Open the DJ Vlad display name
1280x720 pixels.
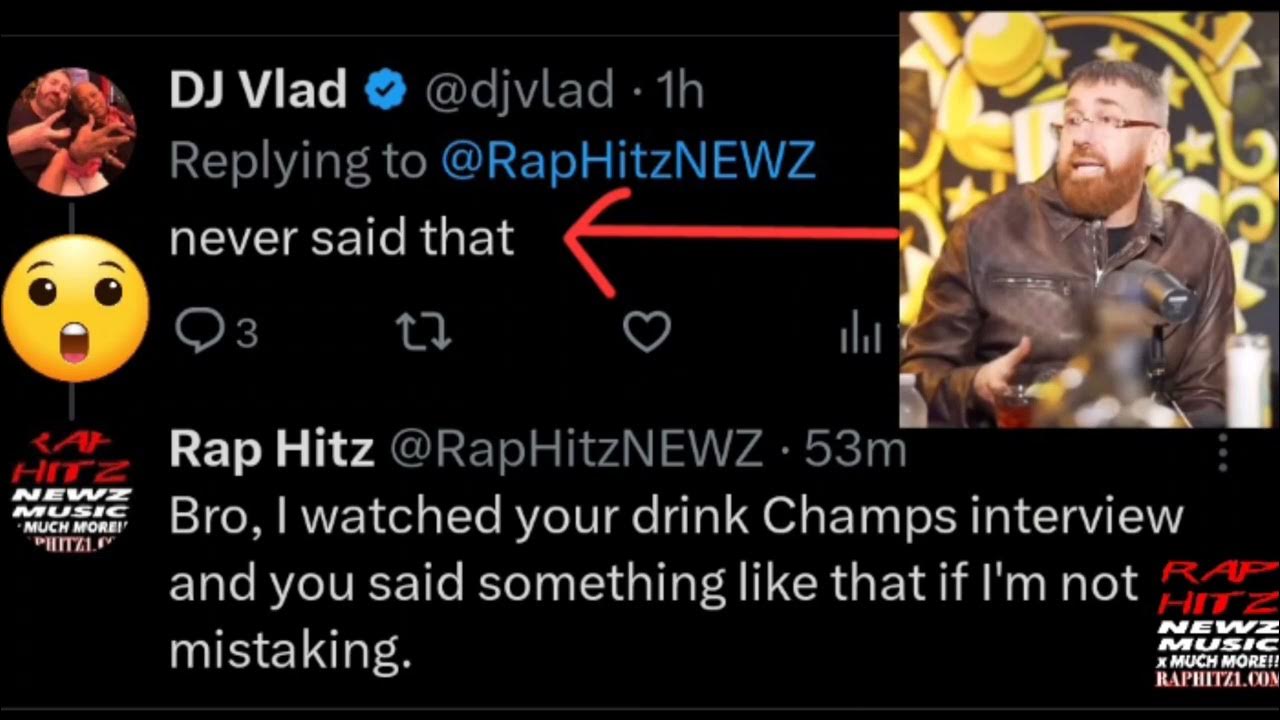(258, 91)
